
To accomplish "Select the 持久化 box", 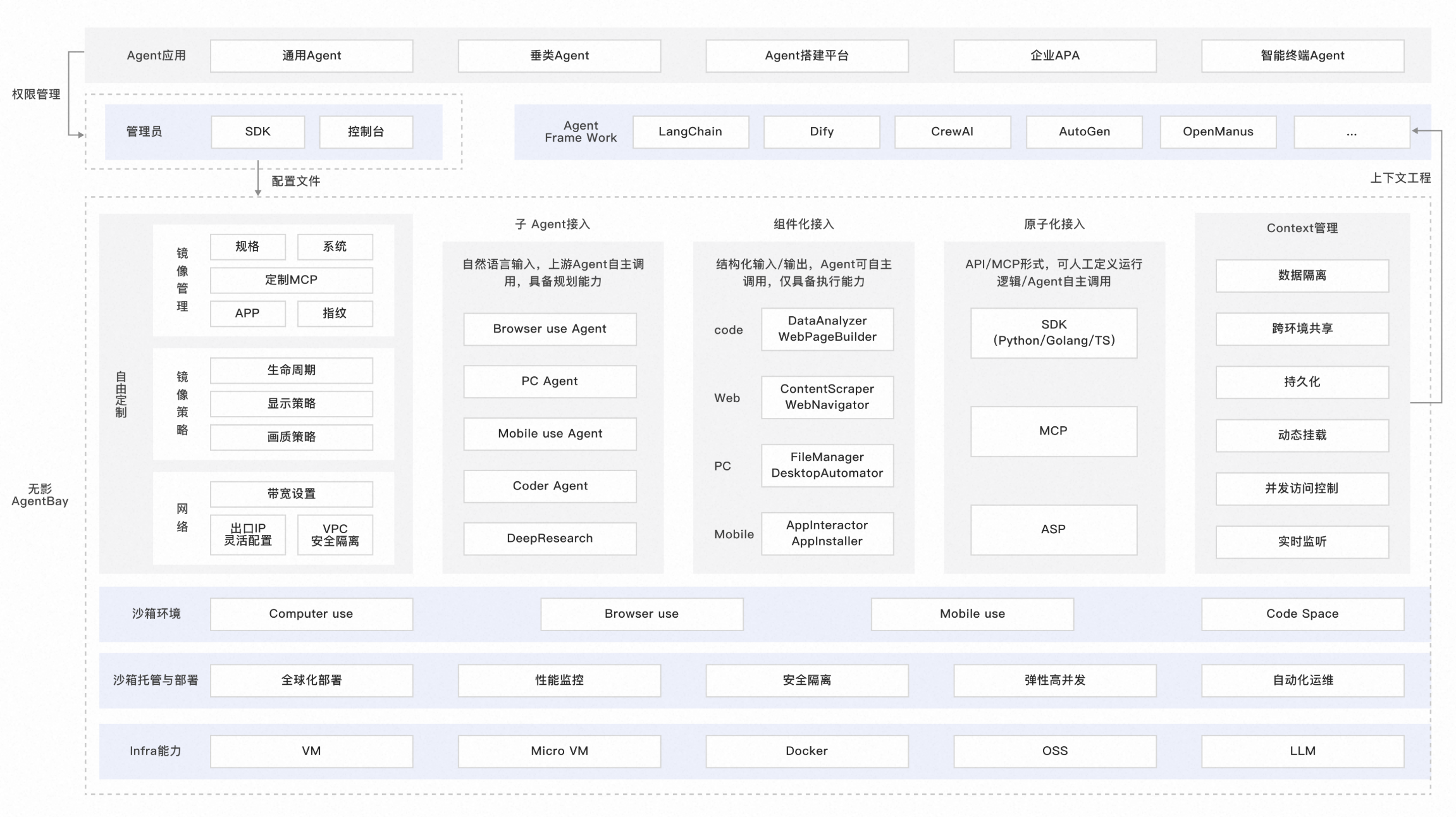I will point(1302,382).
